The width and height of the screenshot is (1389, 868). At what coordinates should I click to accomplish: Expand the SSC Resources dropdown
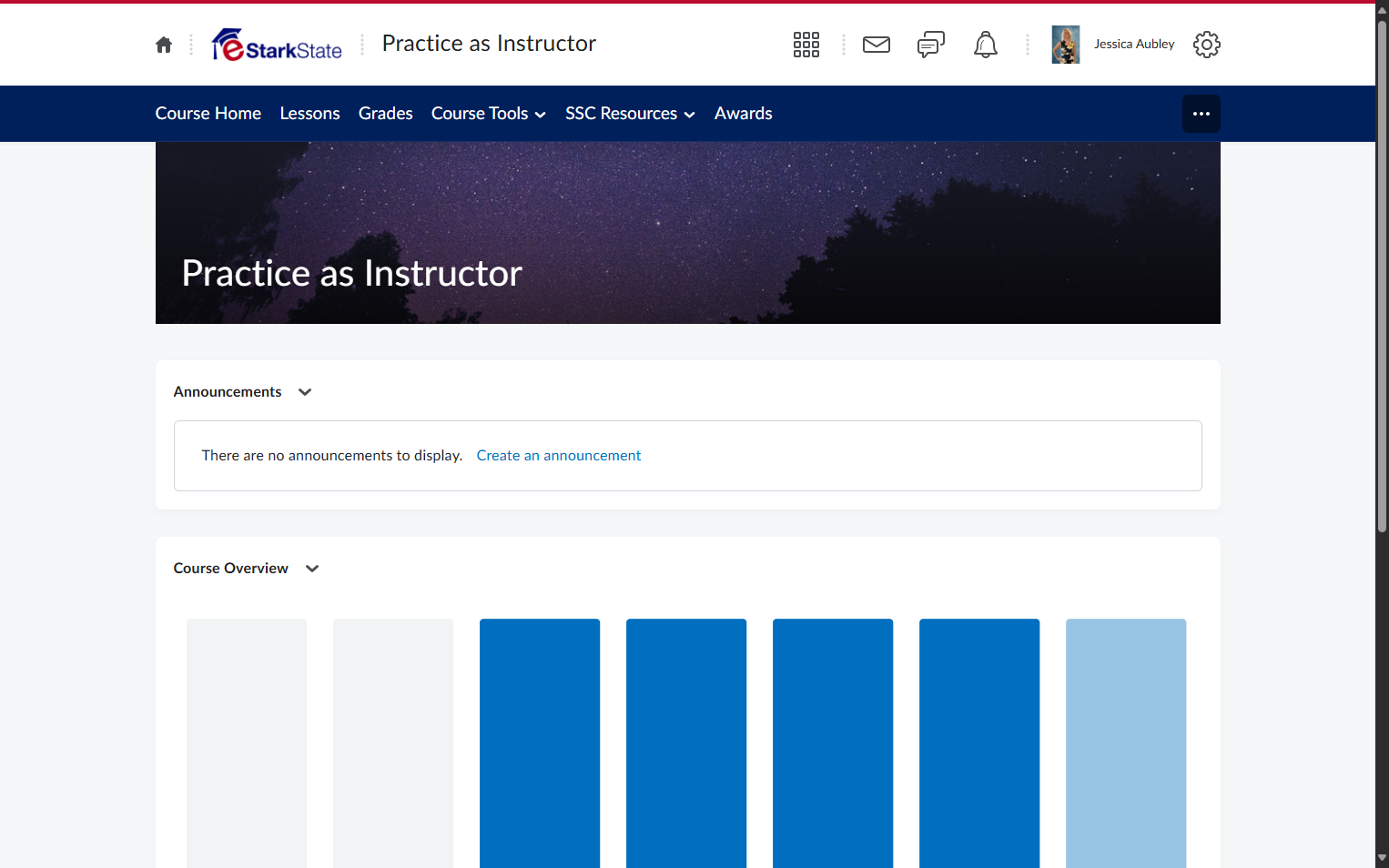point(630,114)
